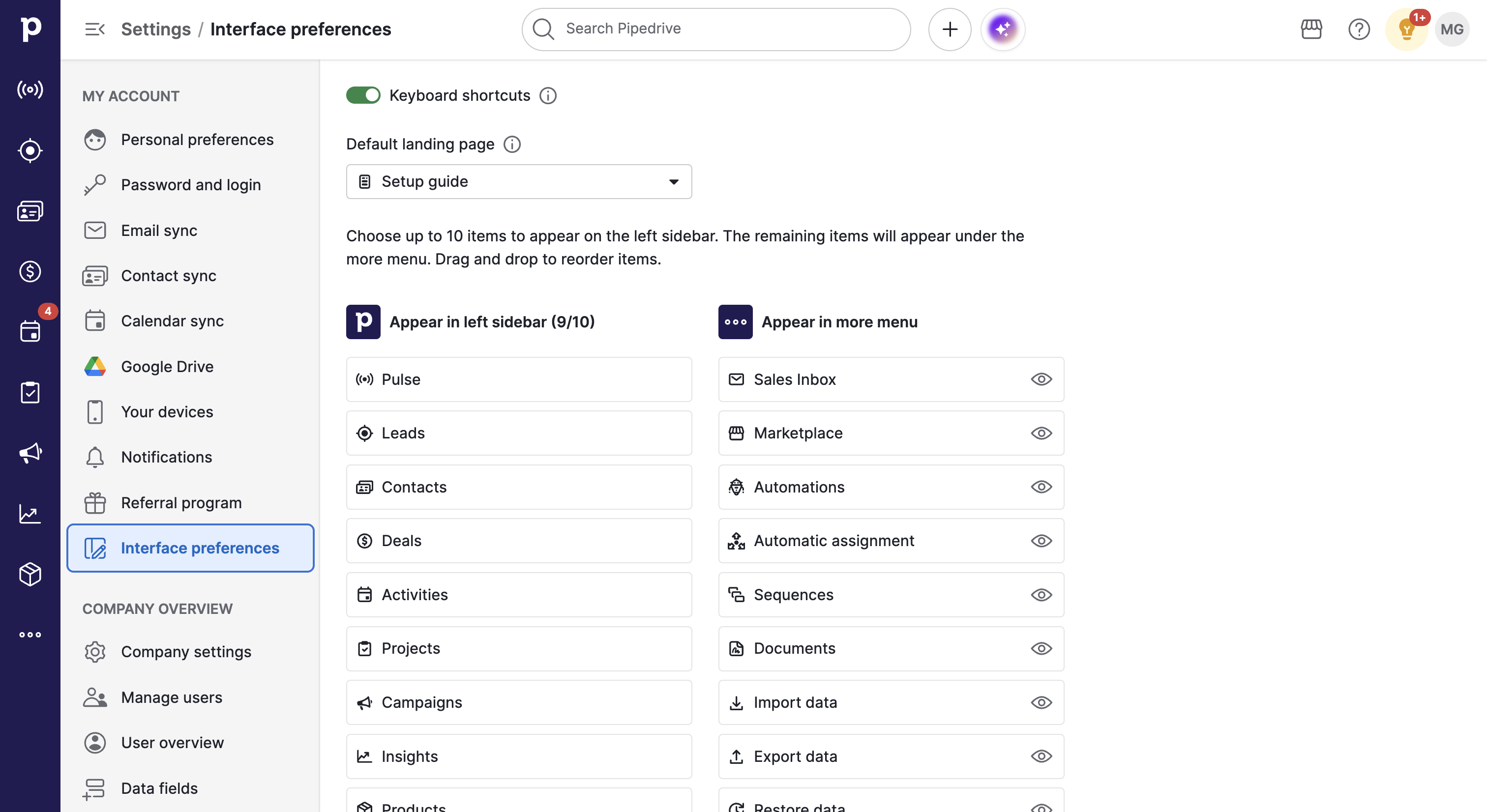Click the Search Pipedrive field
The height and width of the screenshot is (812, 1487).
[716, 29]
